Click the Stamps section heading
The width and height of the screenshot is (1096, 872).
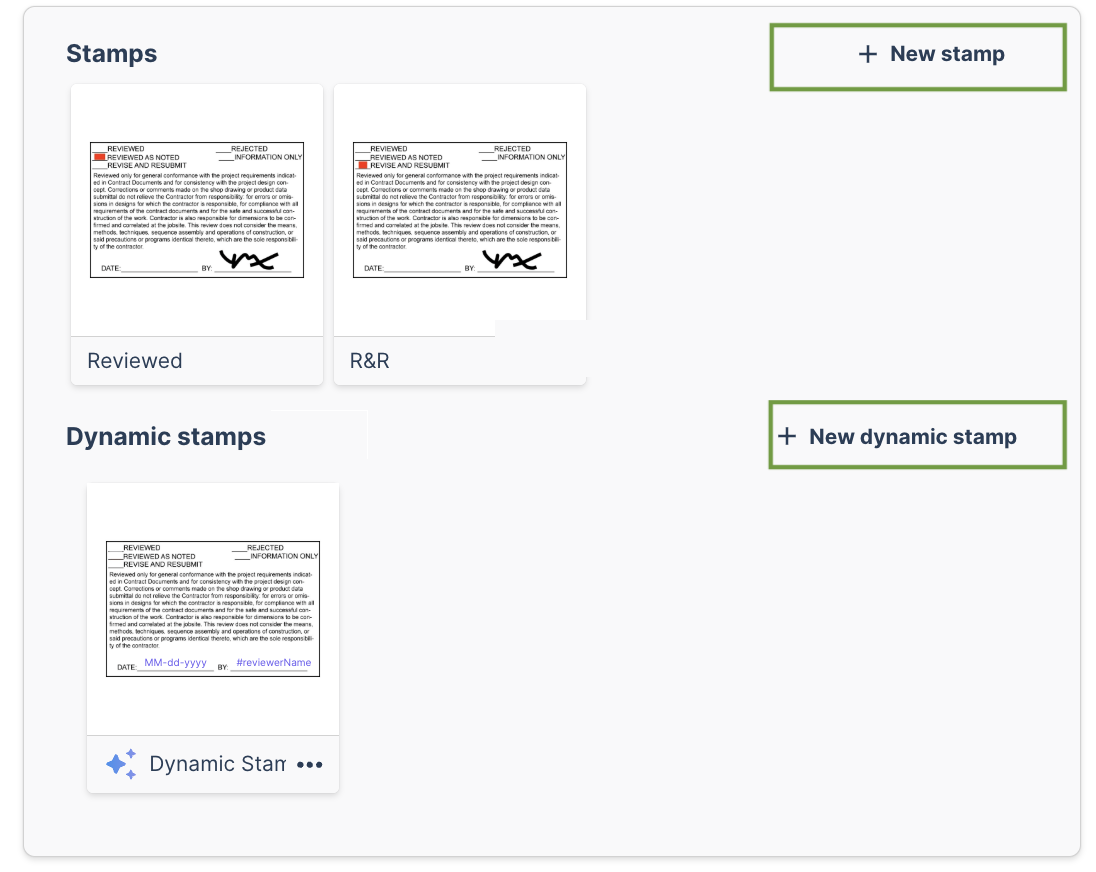click(x=112, y=54)
